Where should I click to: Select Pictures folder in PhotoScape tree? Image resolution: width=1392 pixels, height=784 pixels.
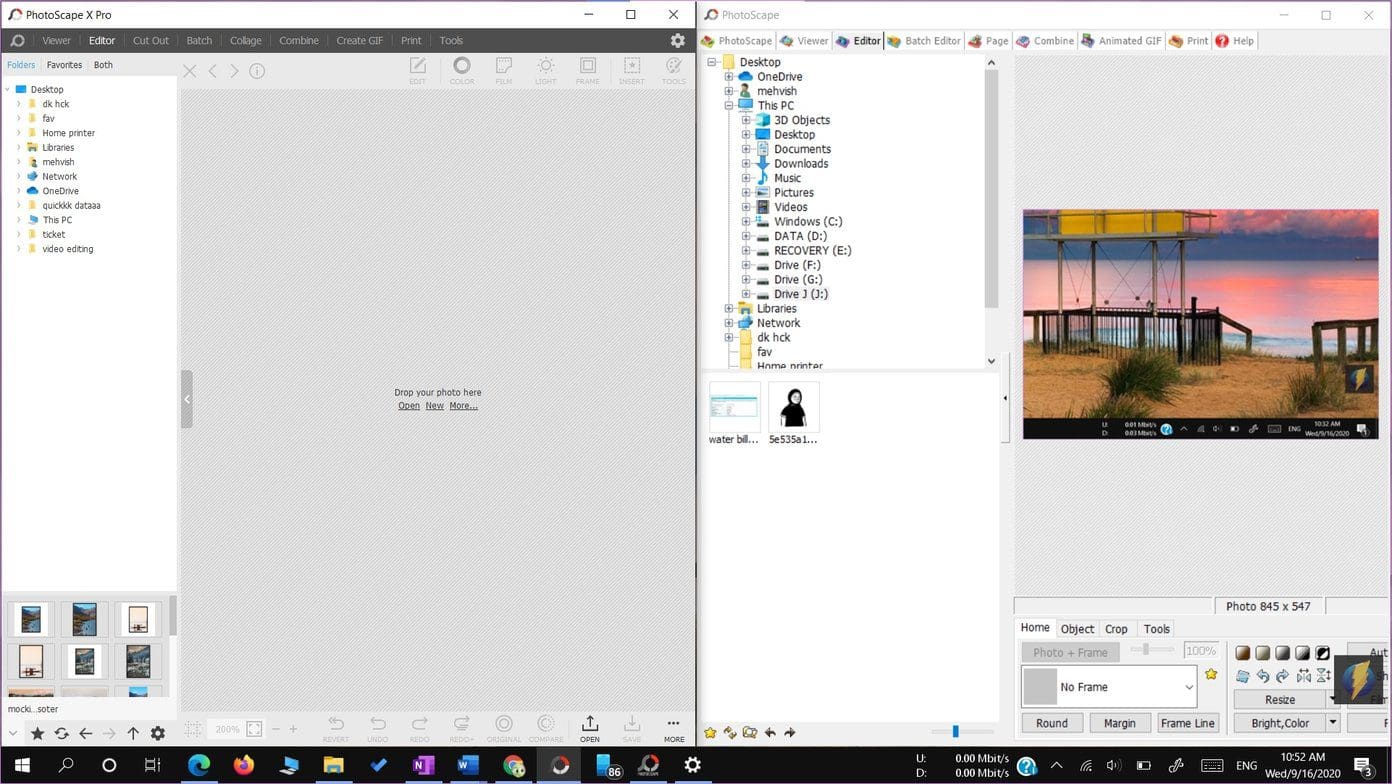point(793,193)
